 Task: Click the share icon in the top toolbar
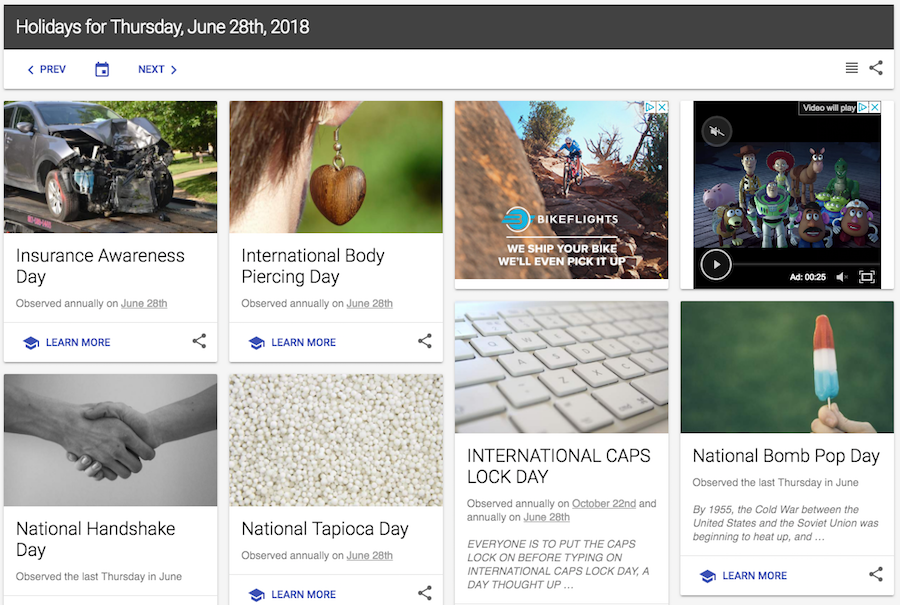(876, 68)
